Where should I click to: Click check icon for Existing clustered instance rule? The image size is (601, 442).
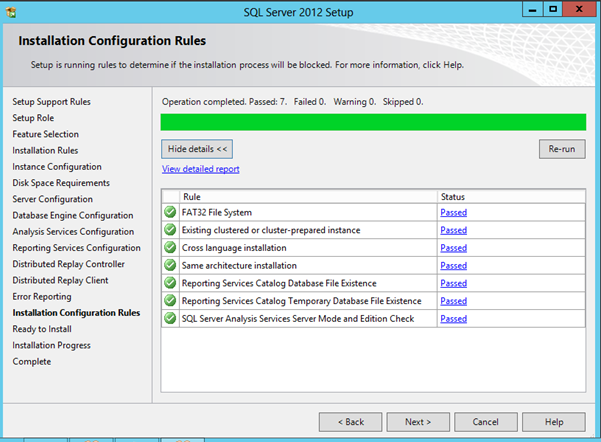click(x=170, y=230)
